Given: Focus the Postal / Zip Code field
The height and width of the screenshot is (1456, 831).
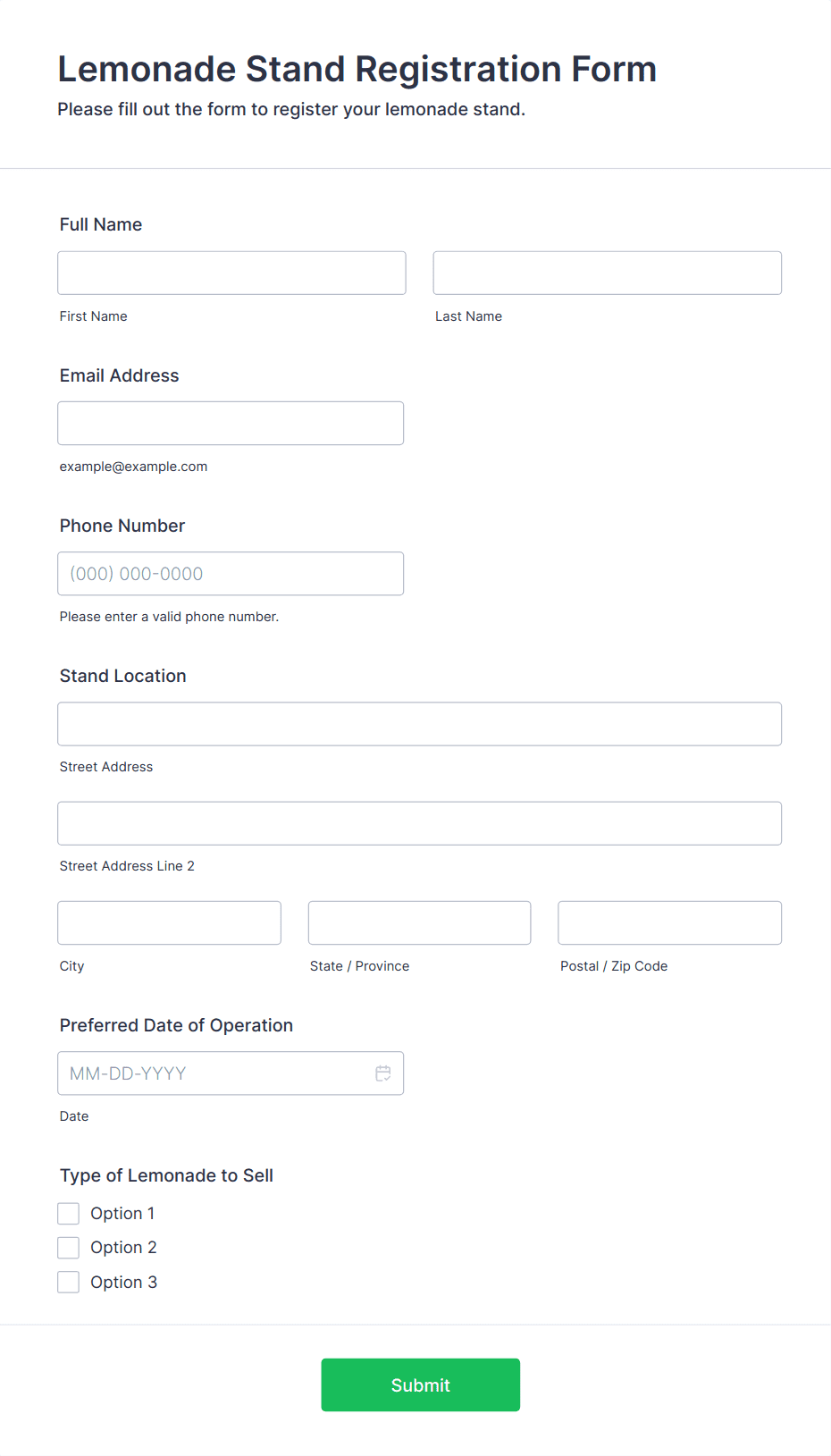Looking at the screenshot, I should [x=669, y=922].
